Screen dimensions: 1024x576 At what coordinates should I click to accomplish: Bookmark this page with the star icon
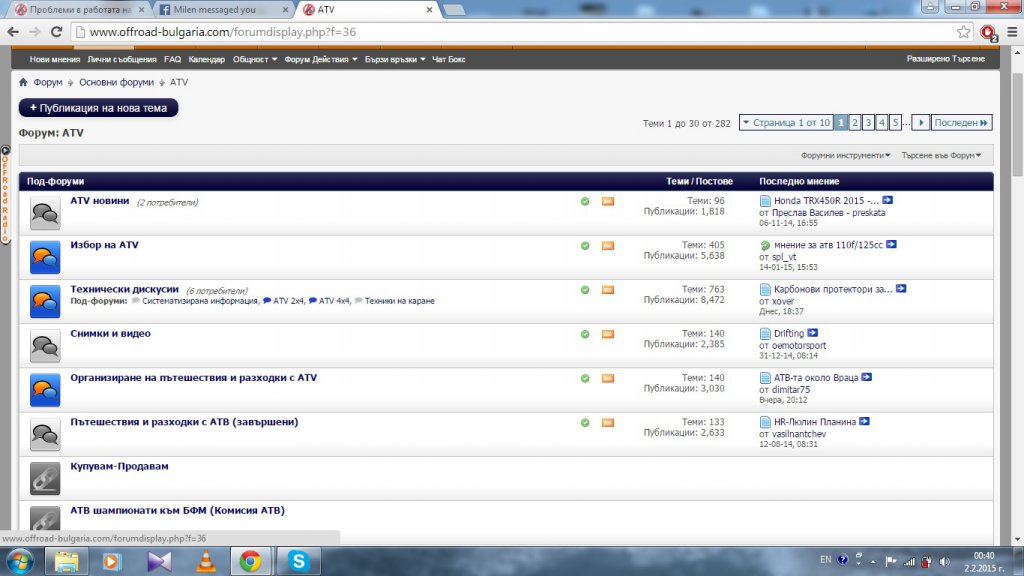(x=963, y=32)
